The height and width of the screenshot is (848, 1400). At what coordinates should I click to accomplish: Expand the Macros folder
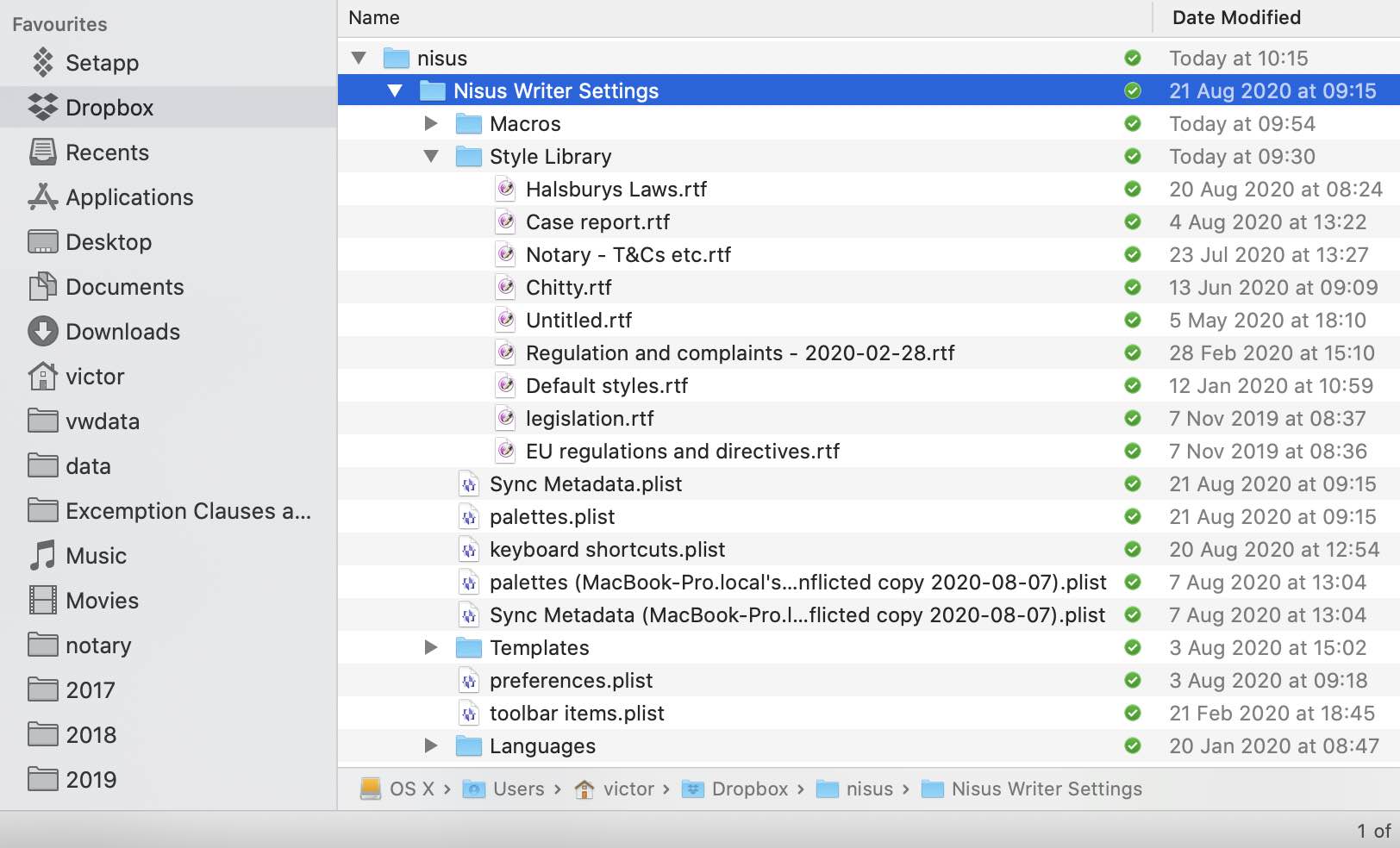click(430, 123)
